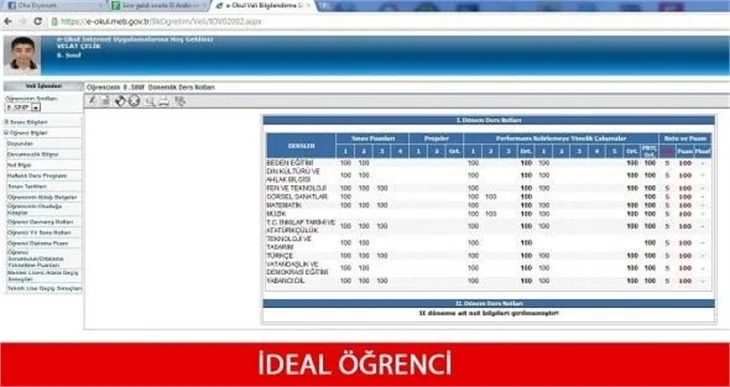Click the Veli İşlemleri panel header

[43, 86]
